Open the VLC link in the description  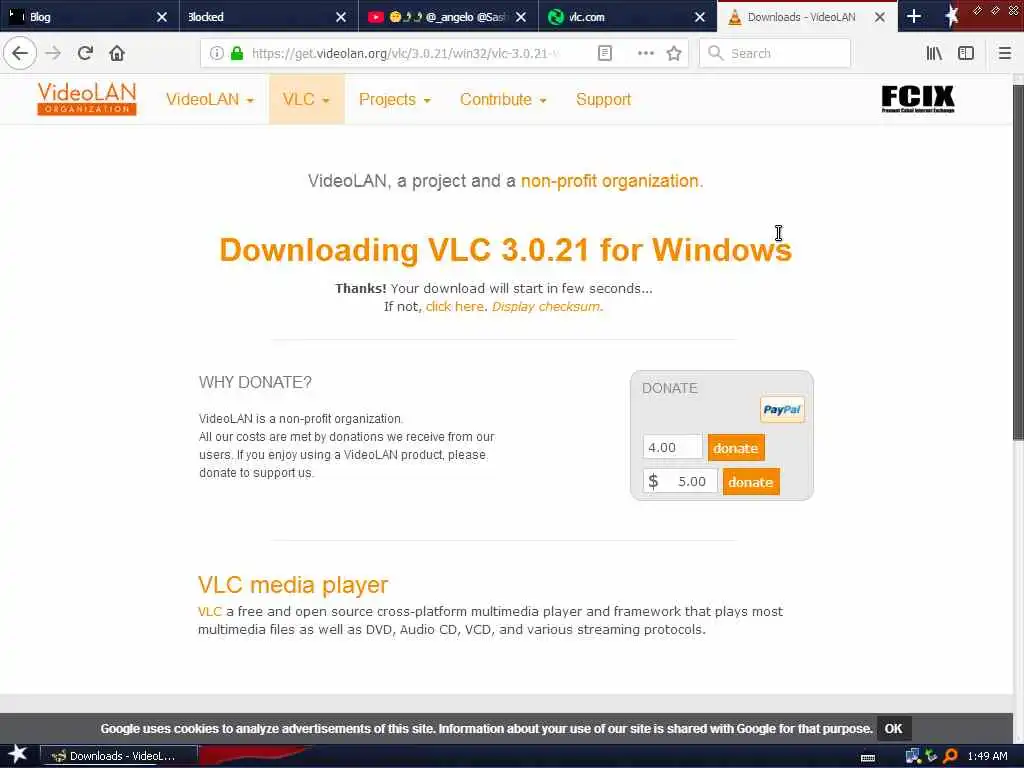pyautogui.click(x=210, y=611)
